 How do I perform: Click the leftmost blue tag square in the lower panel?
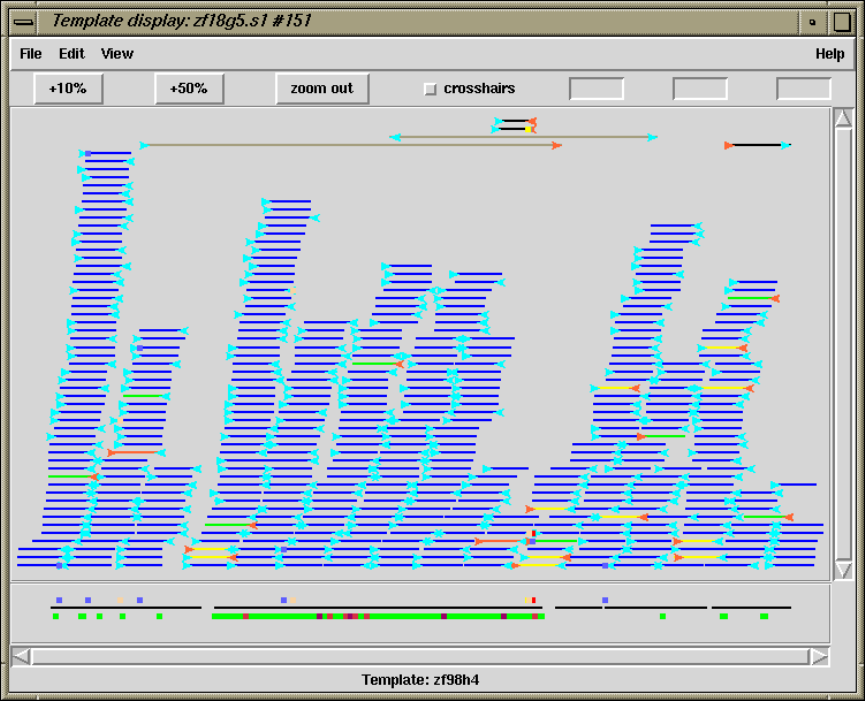[59, 600]
